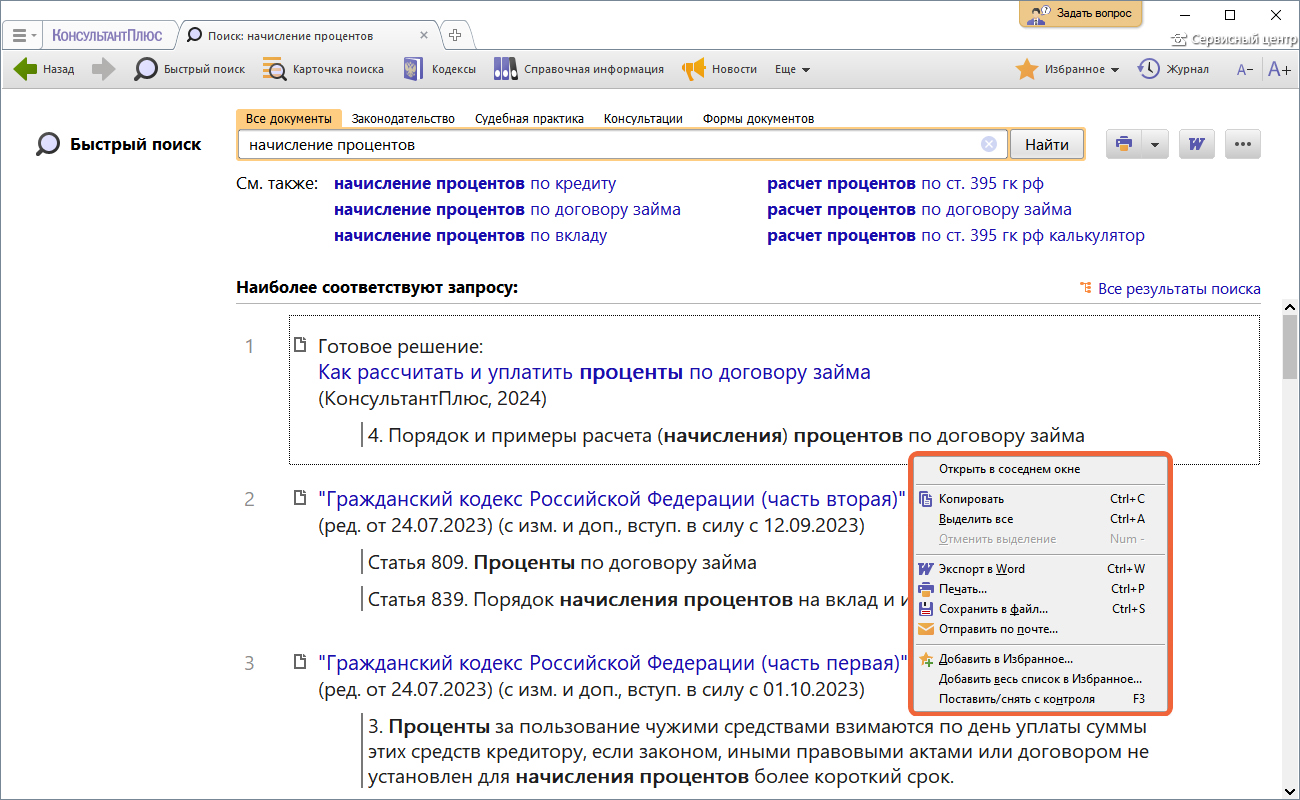Go back with the green Назад arrow
Screen dimensions: 1300x800
pyautogui.click(x=44, y=69)
